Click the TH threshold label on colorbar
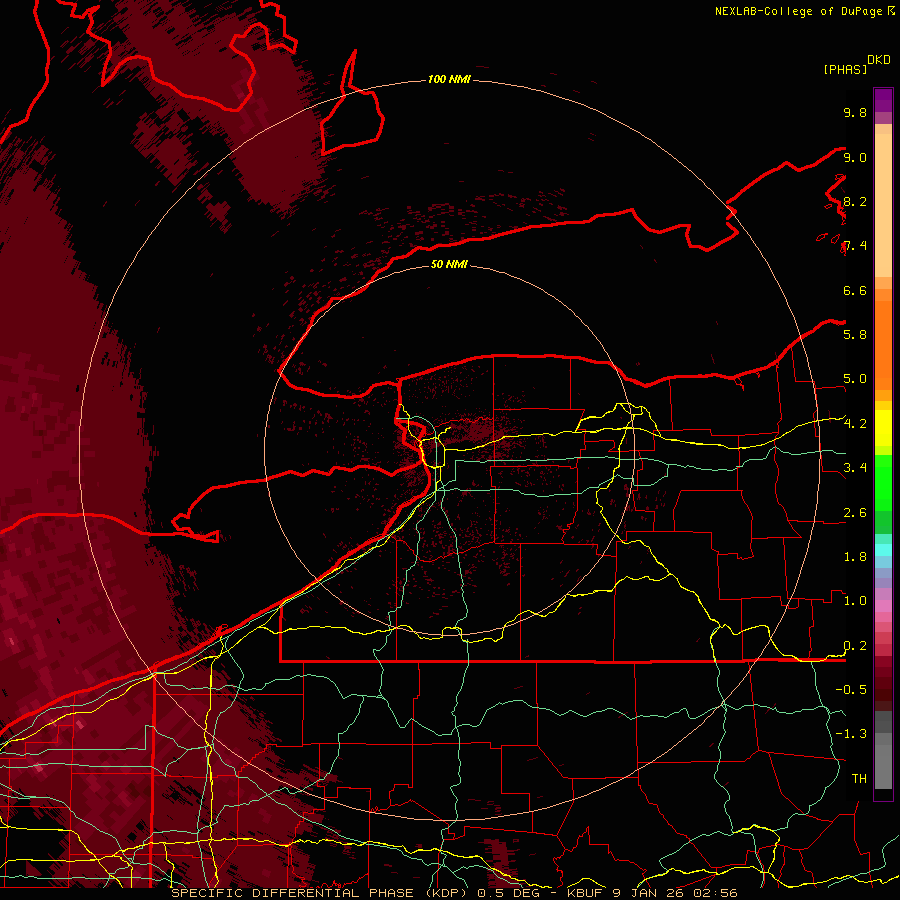Image resolution: width=900 pixels, height=900 pixels. [x=859, y=778]
